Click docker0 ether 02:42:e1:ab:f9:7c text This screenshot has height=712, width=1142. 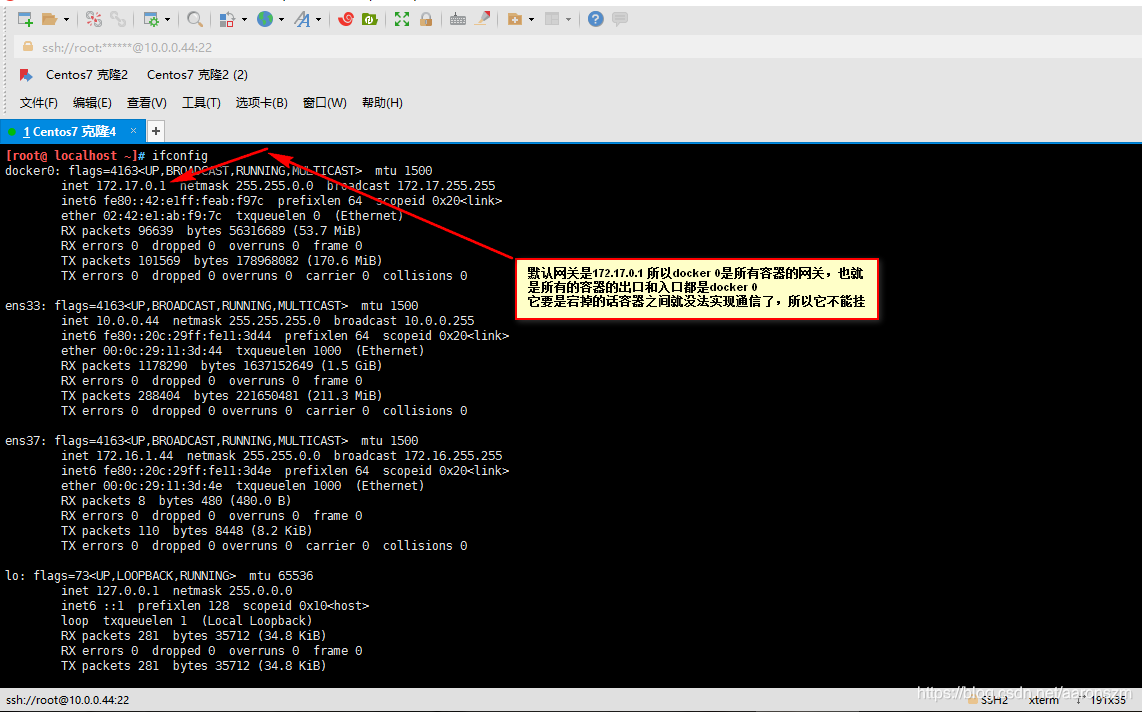(x=141, y=216)
